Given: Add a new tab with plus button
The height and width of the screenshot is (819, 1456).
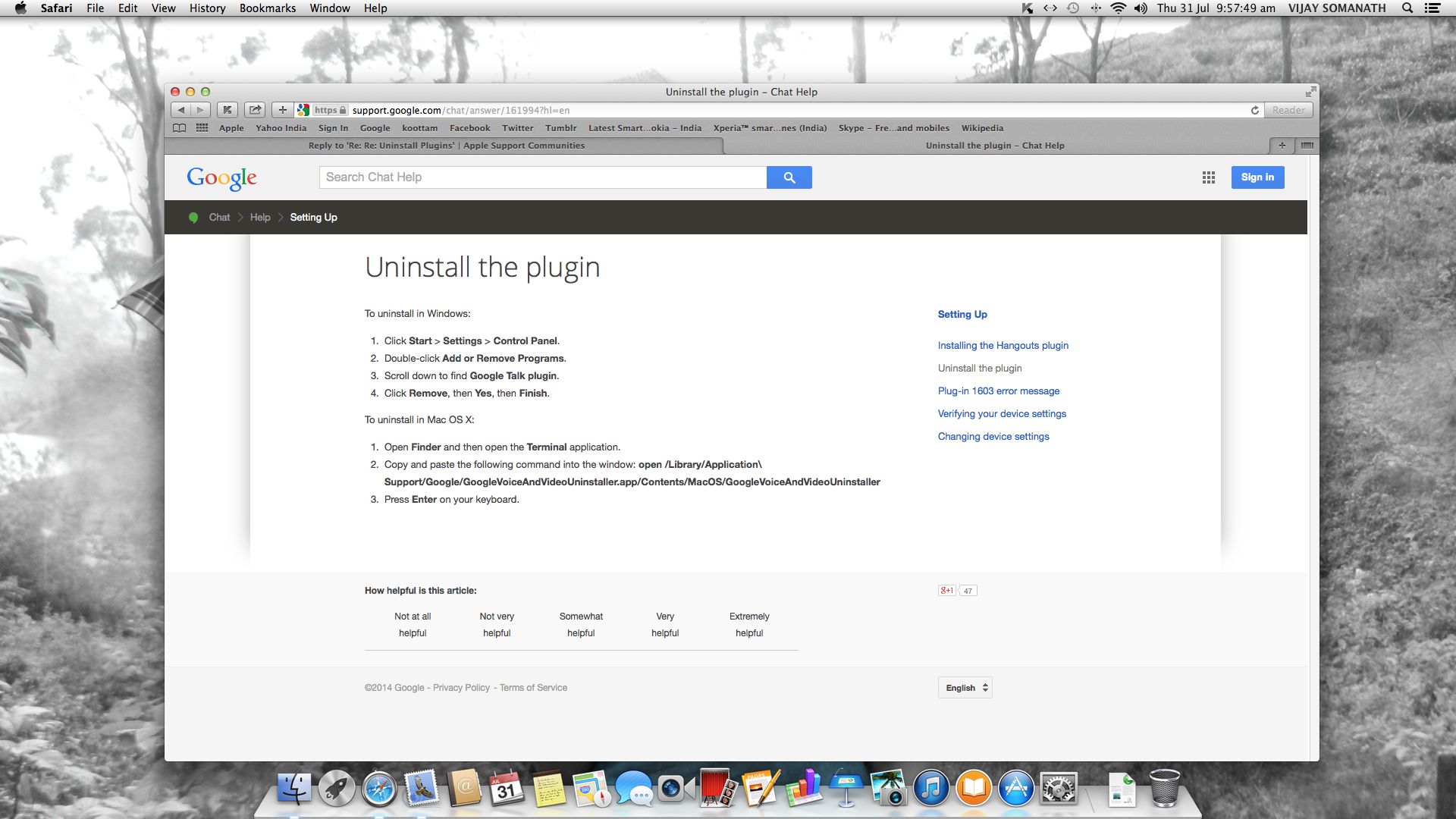Looking at the screenshot, I should point(1282,146).
